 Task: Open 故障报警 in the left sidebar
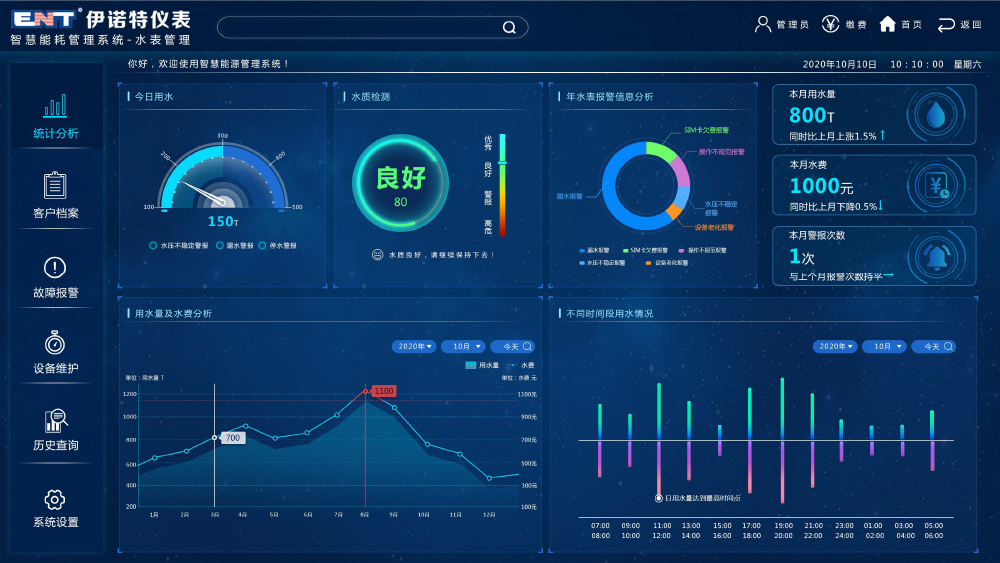[x=55, y=277]
